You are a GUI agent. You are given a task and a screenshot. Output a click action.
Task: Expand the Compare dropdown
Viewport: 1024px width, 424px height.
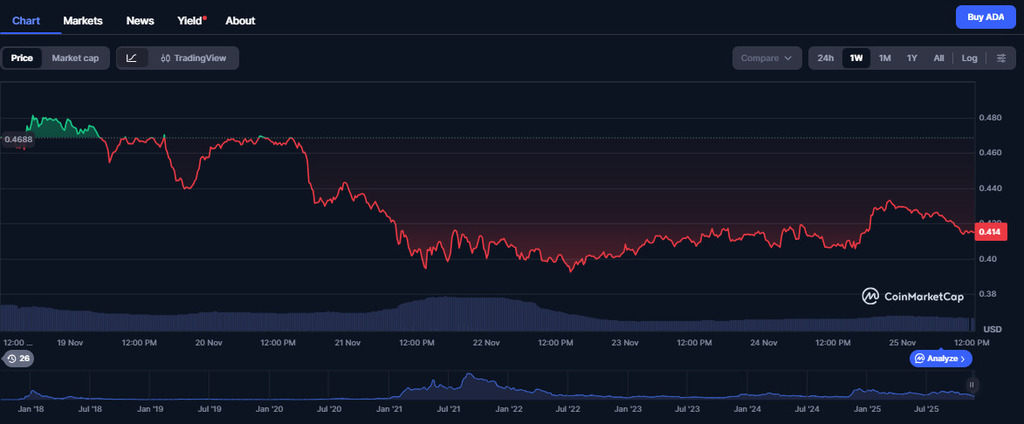click(767, 58)
